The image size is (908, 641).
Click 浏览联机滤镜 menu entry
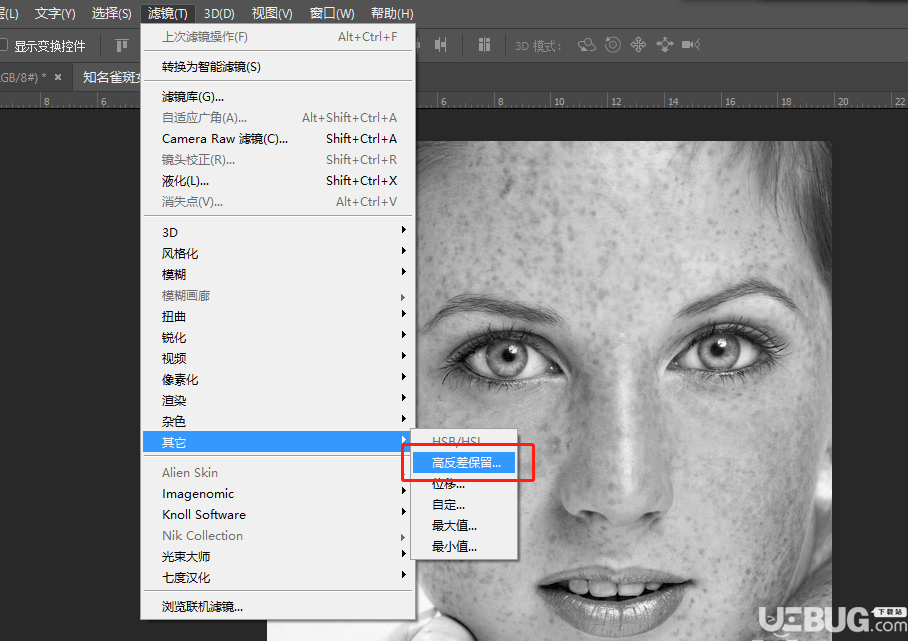279,606
